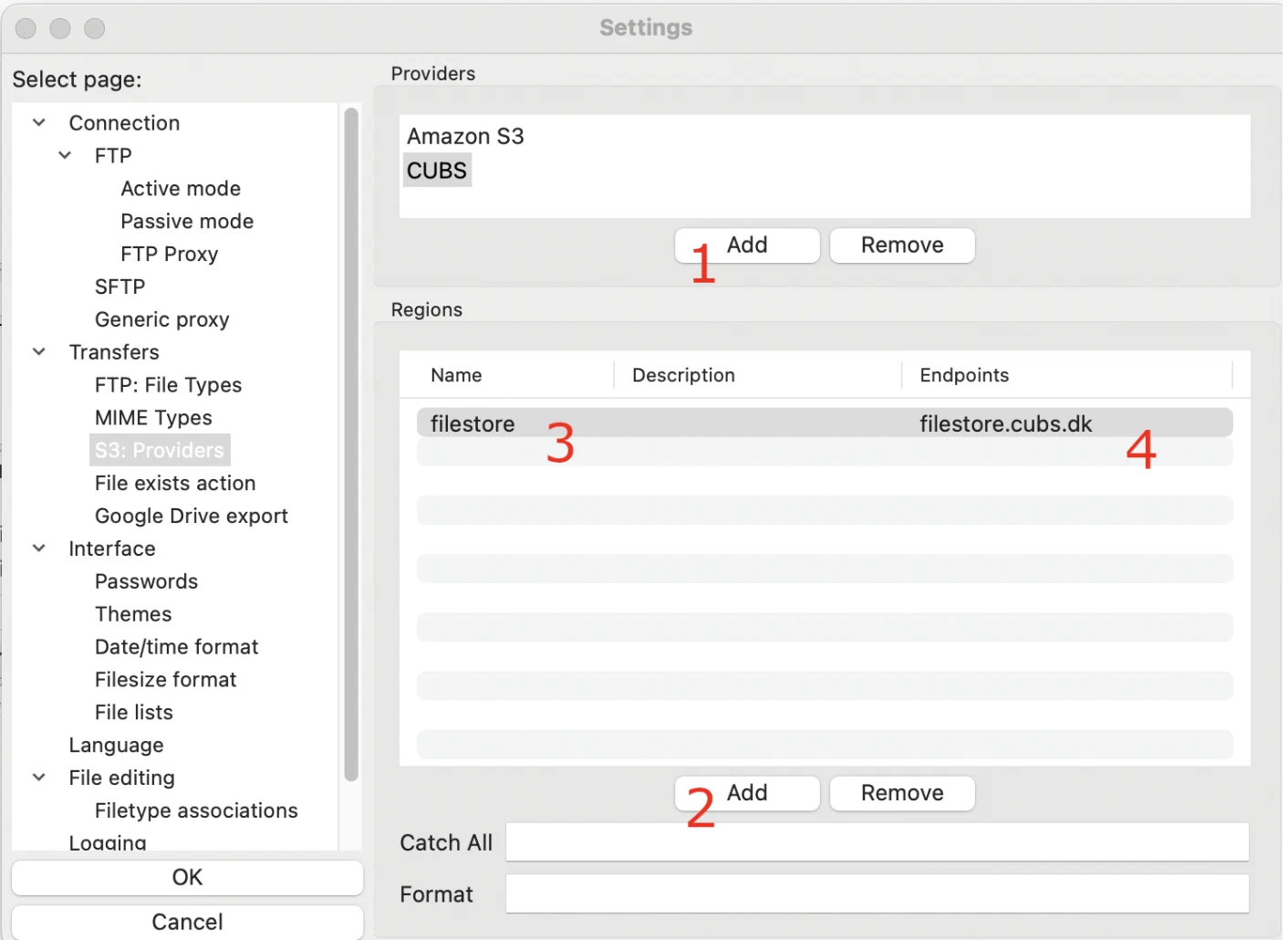
Task: Collapse the Transfers section chevron
Action: click(x=39, y=351)
